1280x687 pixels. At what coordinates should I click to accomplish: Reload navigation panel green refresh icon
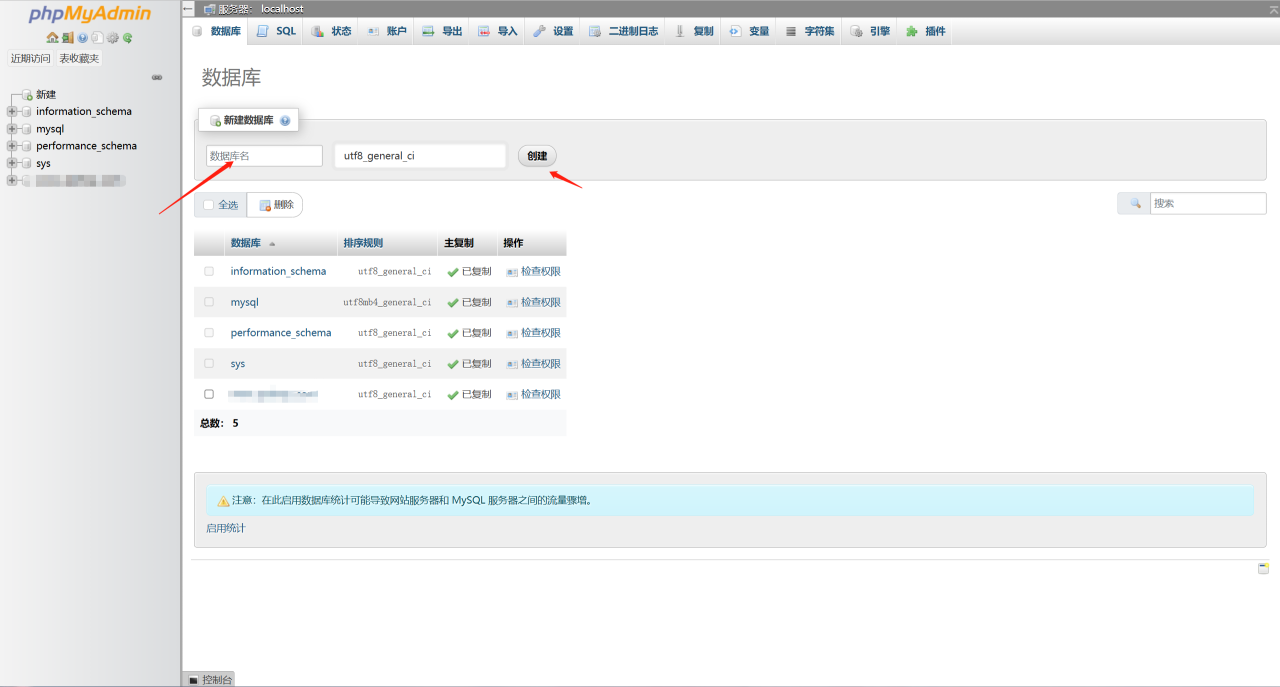coord(127,38)
